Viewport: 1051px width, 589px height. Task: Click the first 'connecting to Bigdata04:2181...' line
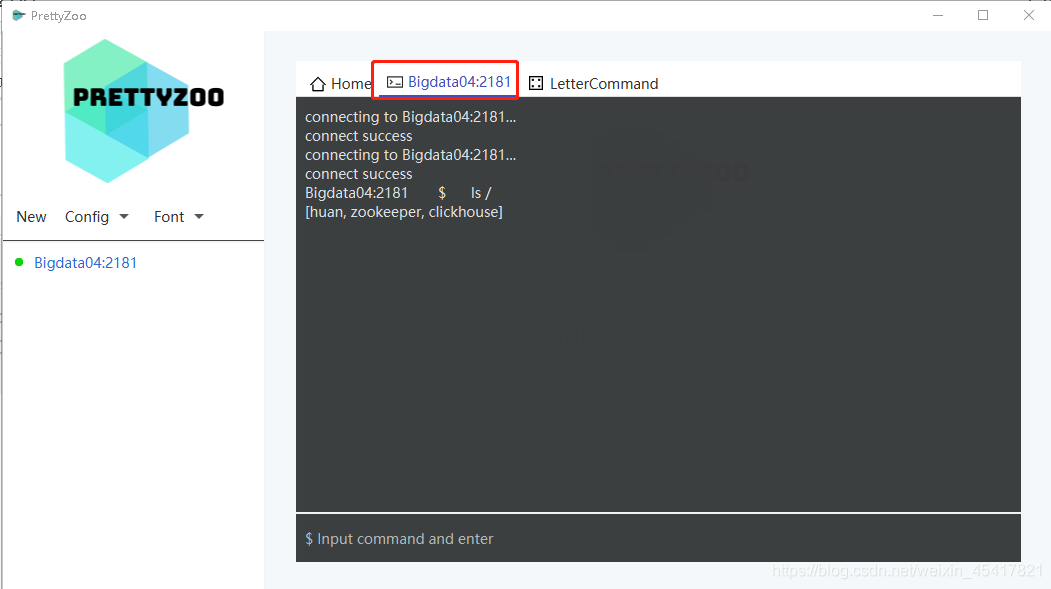point(410,117)
